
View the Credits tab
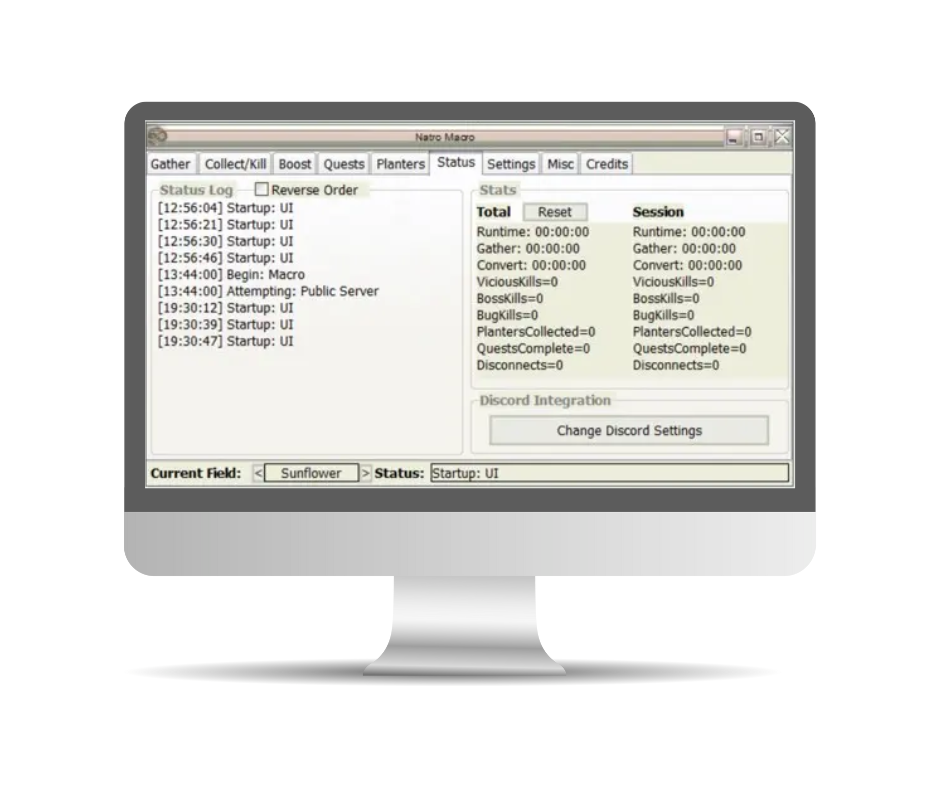[606, 164]
